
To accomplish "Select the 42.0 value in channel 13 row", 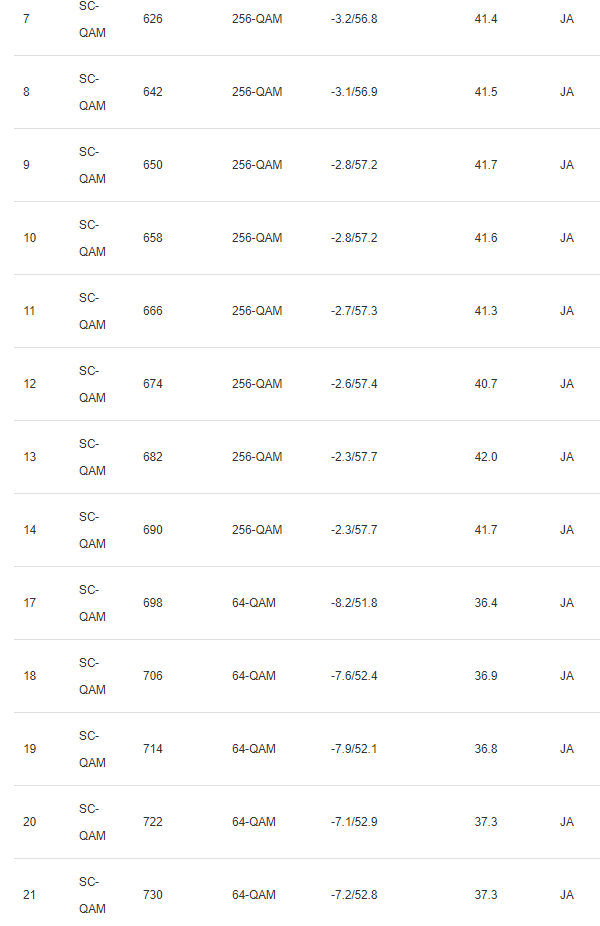I will pyautogui.click(x=486, y=457).
